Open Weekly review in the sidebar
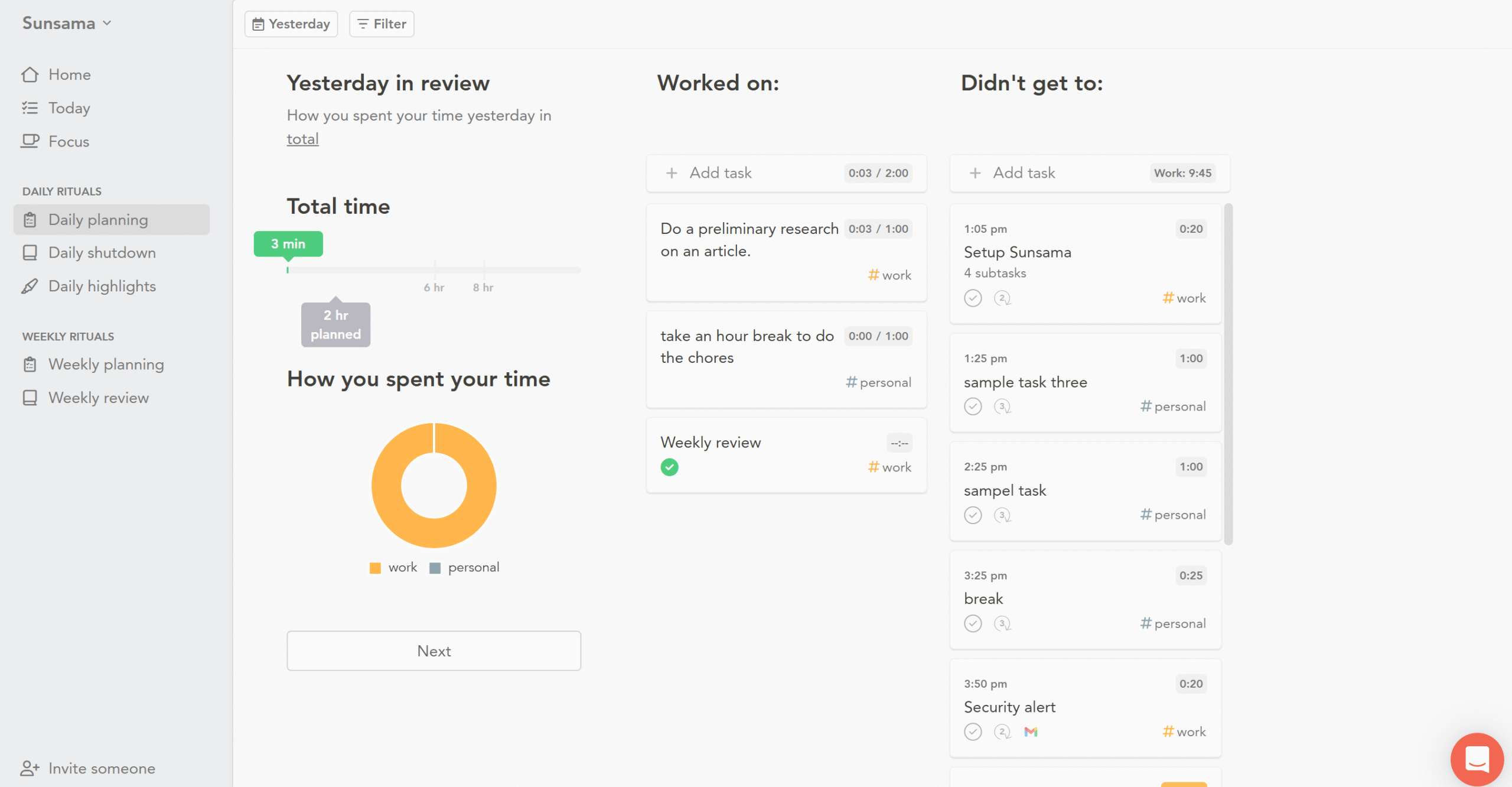 (x=98, y=398)
